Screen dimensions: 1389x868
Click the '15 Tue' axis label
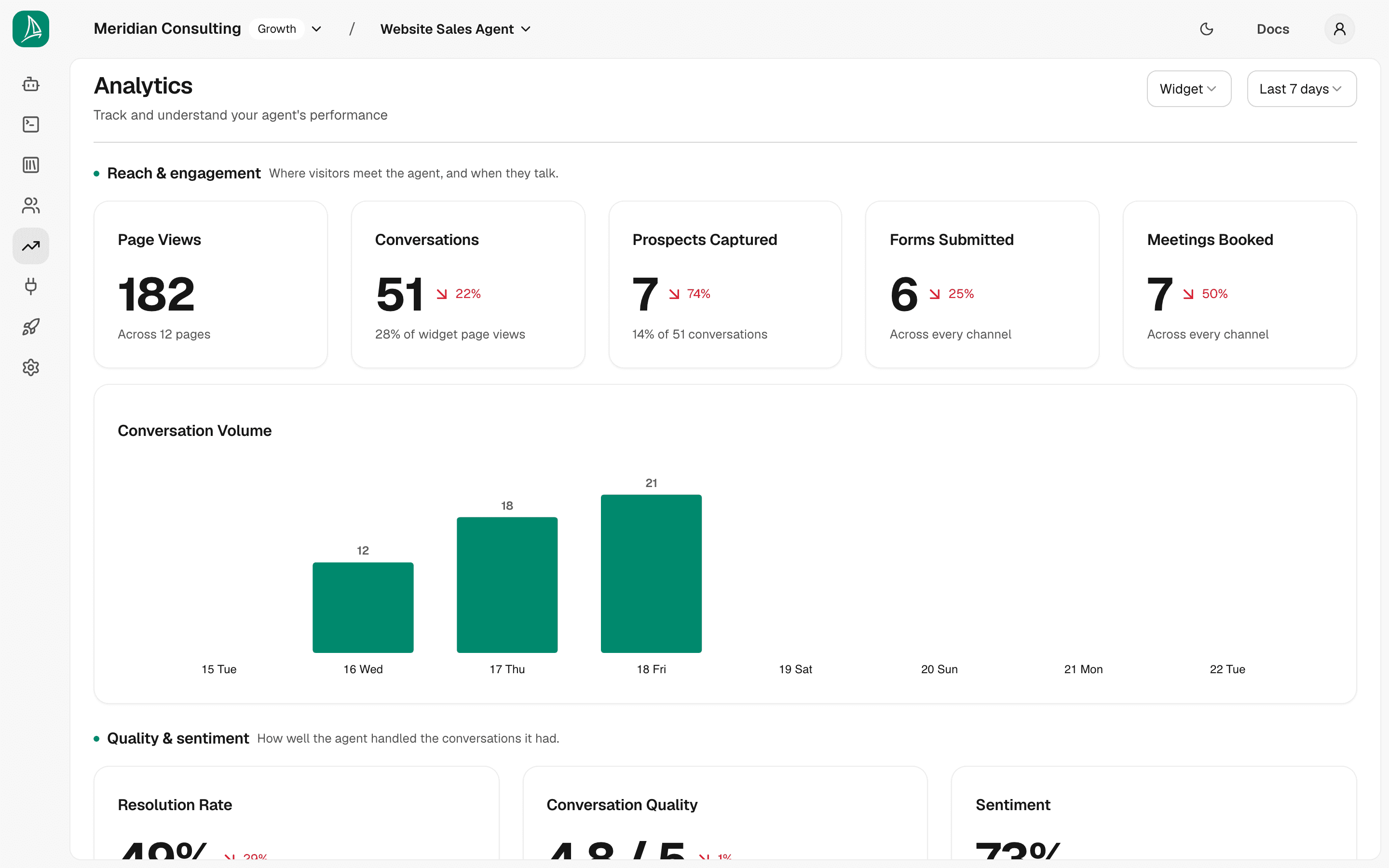pyautogui.click(x=218, y=669)
